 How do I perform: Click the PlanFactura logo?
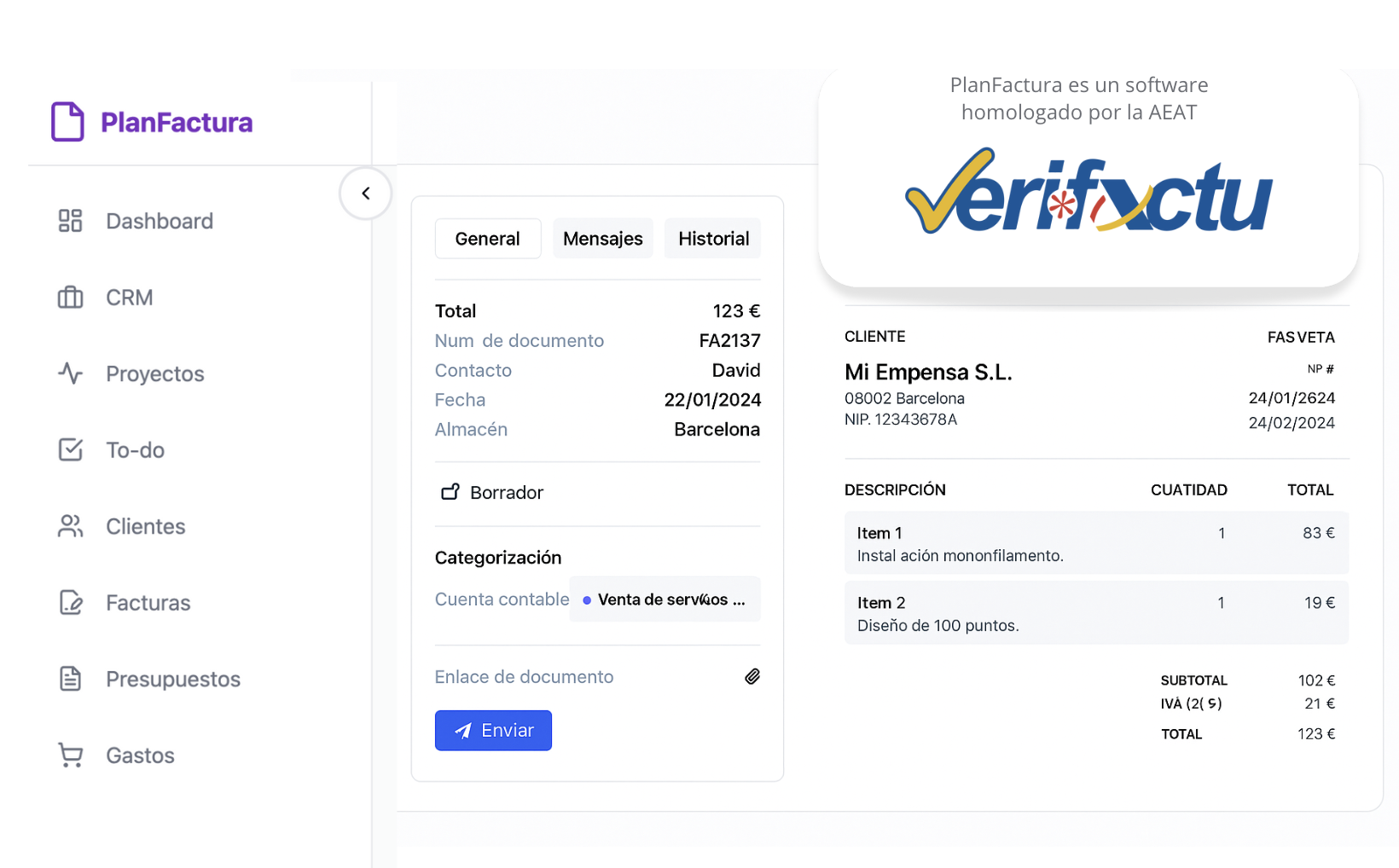pyautogui.click(x=151, y=121)
